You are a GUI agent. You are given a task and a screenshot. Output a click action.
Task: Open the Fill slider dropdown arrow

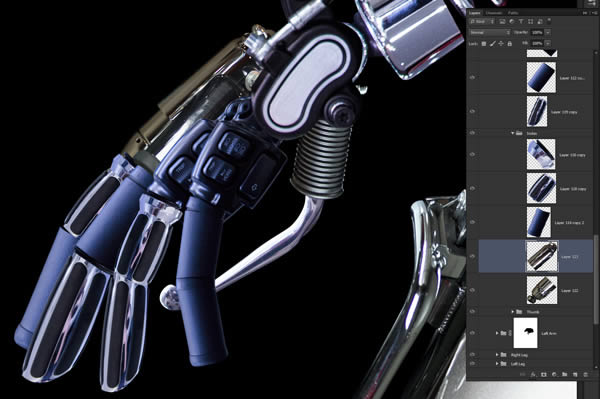[x=548, y=44]
